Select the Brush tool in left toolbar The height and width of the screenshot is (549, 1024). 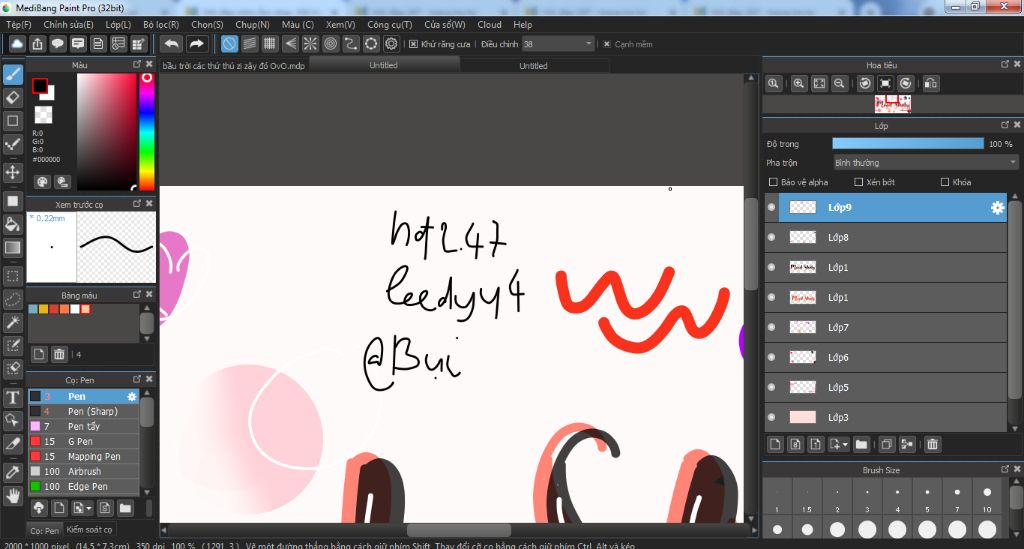coord(12,74)
